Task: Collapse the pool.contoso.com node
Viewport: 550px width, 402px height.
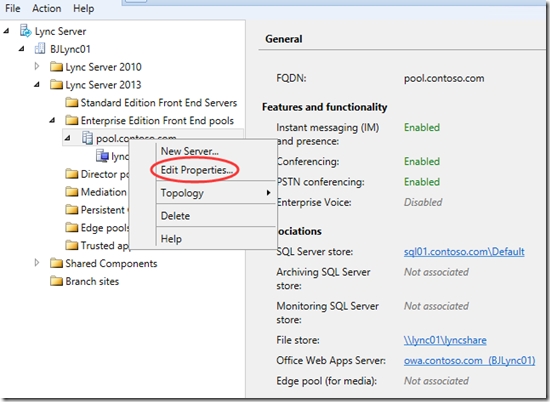Action: pos(67,139)
